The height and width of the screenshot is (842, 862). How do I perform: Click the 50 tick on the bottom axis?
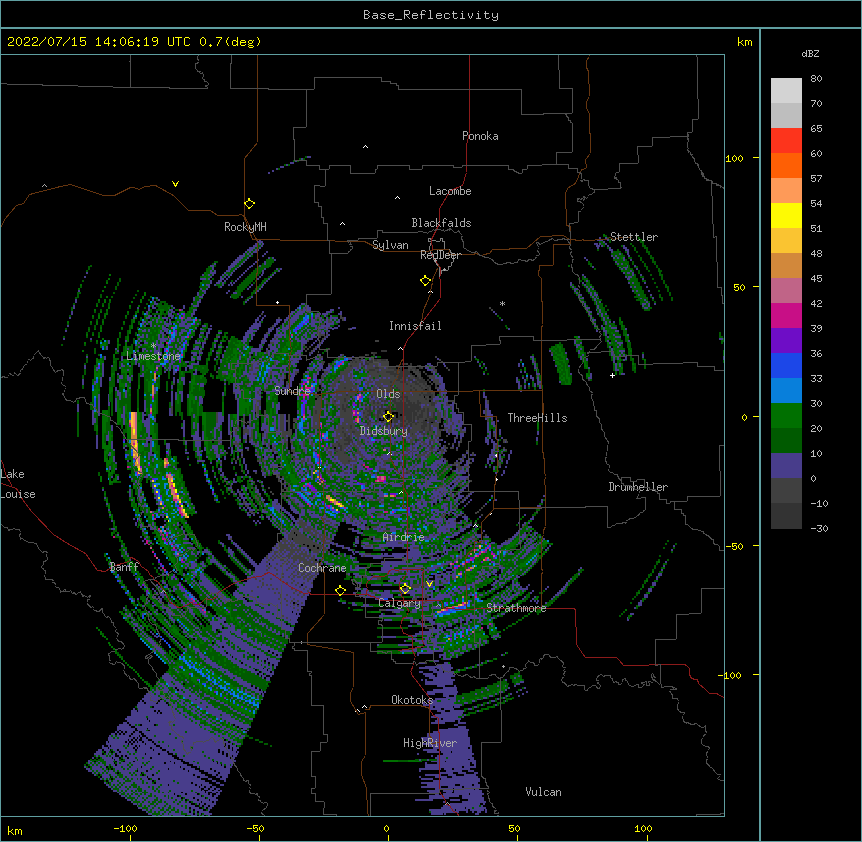(514, 828)
